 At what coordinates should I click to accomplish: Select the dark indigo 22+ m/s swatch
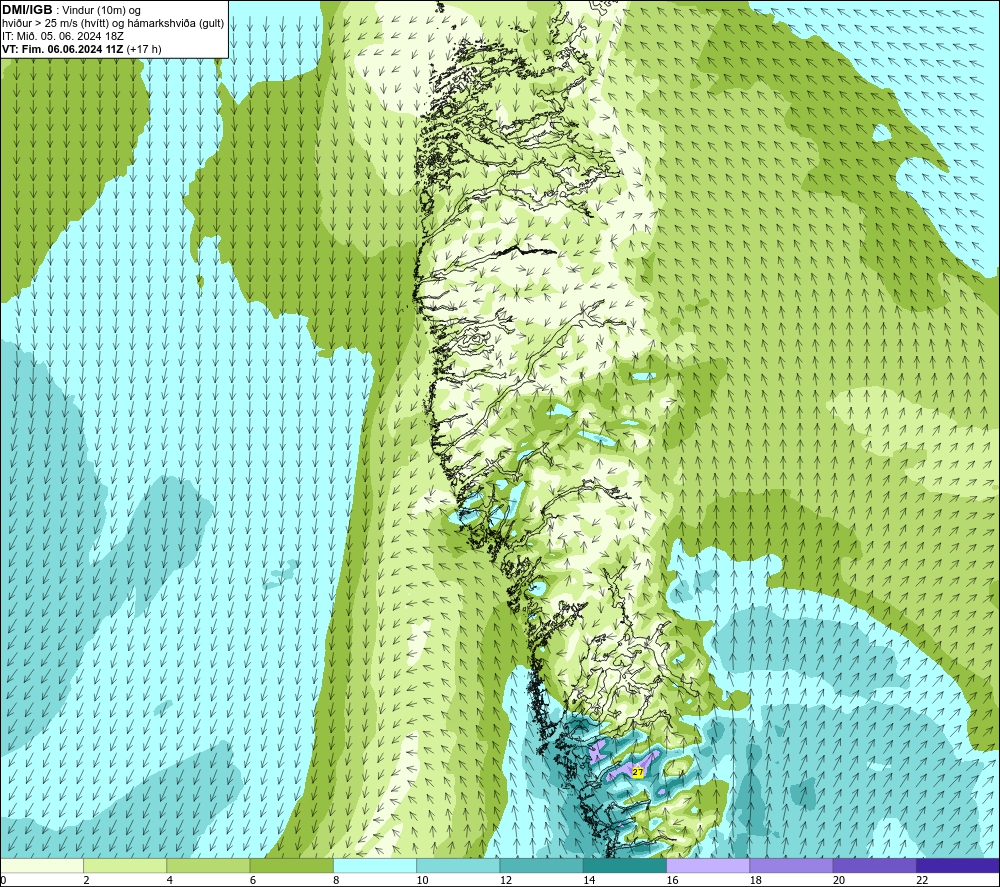[957, 865]
